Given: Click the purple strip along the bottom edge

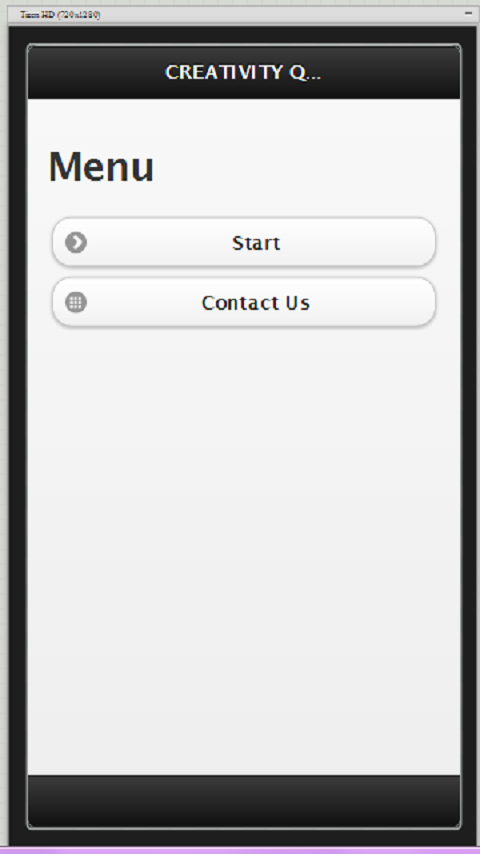Looking at the screenshot, I should 240,851.
